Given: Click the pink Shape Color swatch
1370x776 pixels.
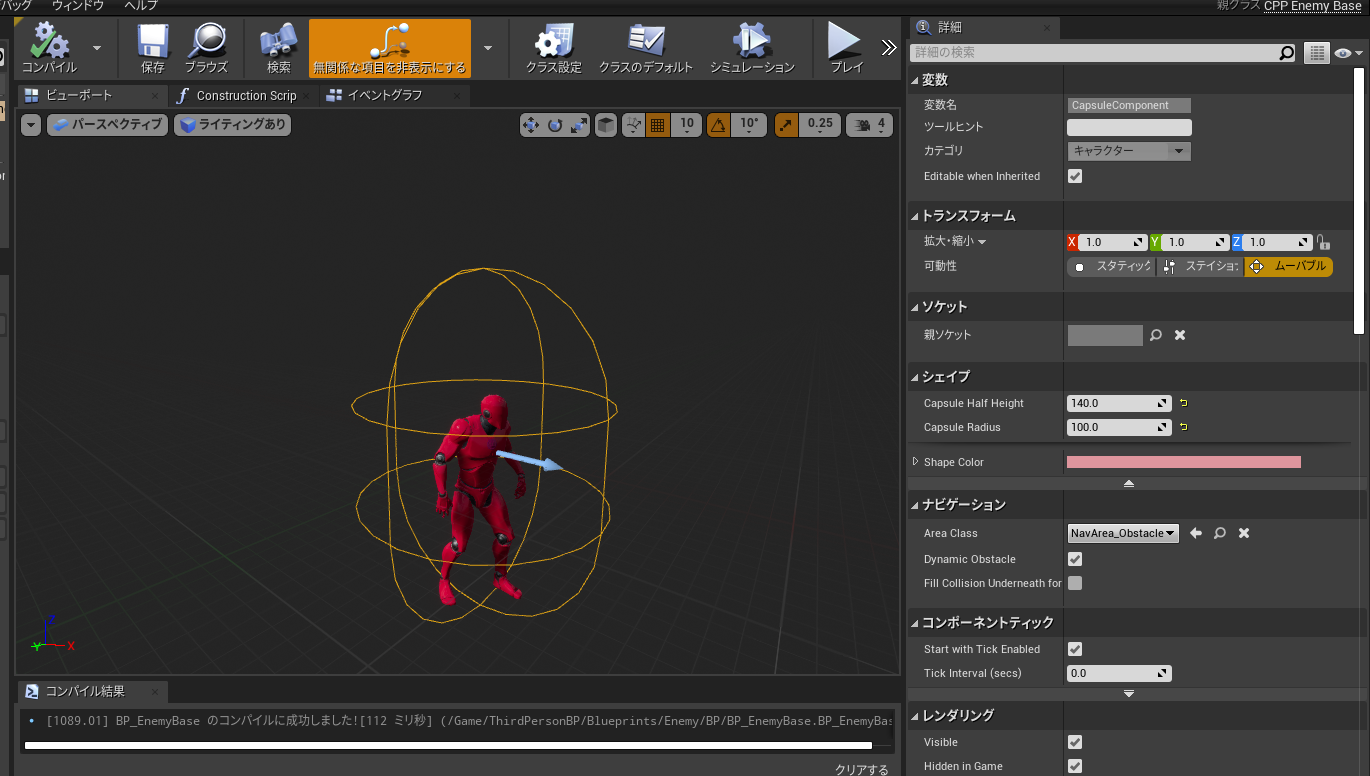Looking at the screenshot, I should 1183,462.
